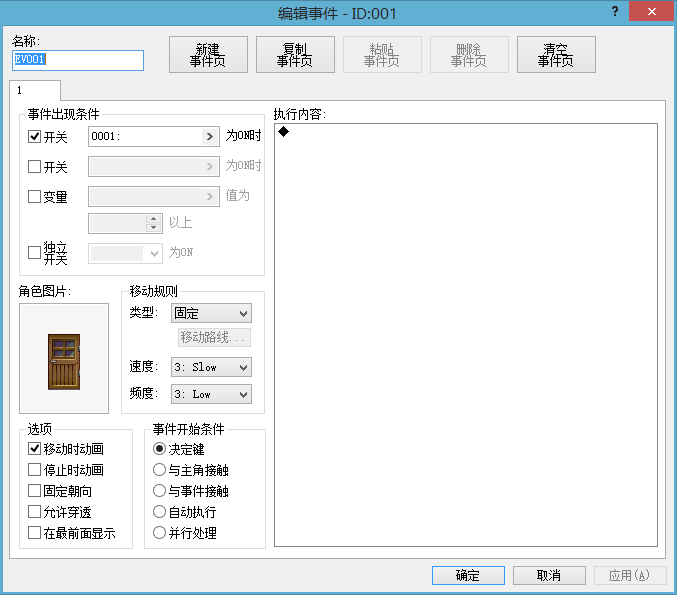Open the 频度 dropdown showing 3: Low
The width and height of the screenshot is (677, 595).
pyautogui.click(x=211, y=394)
